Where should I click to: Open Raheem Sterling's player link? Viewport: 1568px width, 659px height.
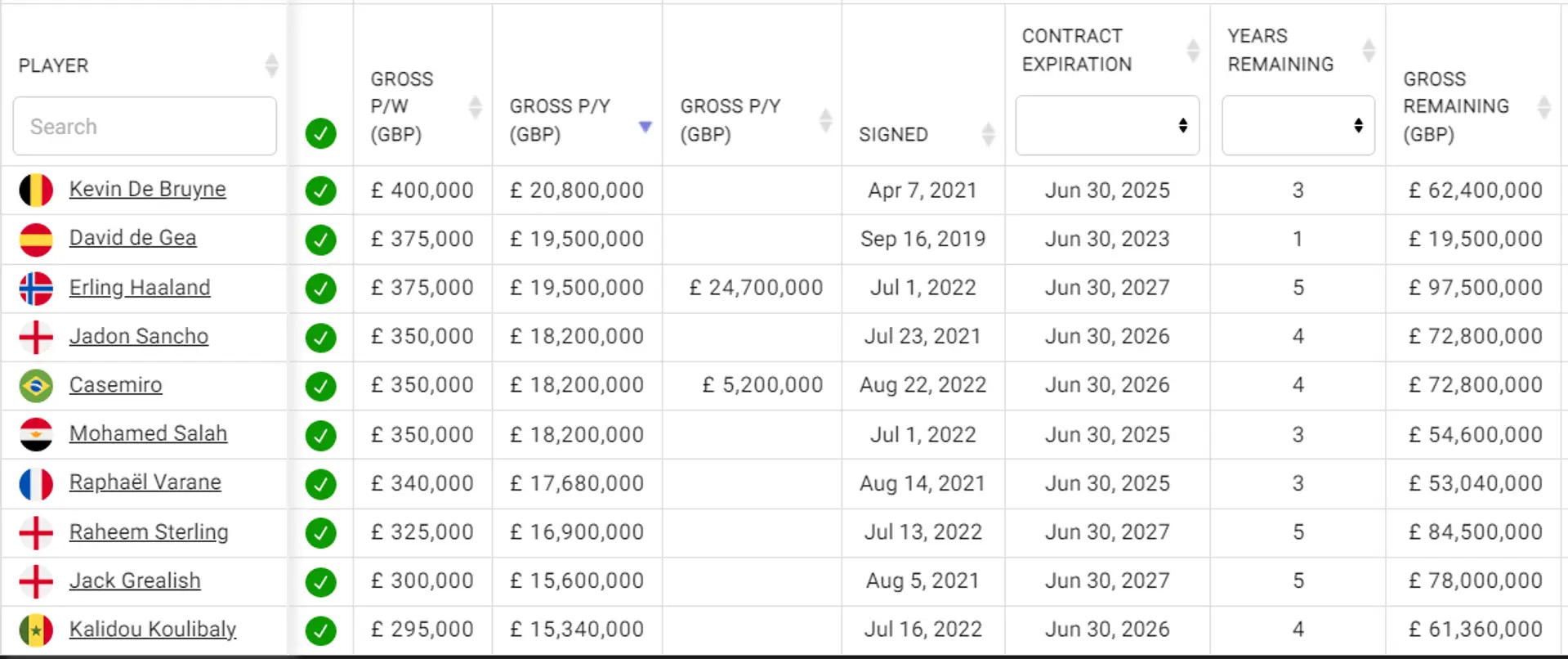point(149,531)
